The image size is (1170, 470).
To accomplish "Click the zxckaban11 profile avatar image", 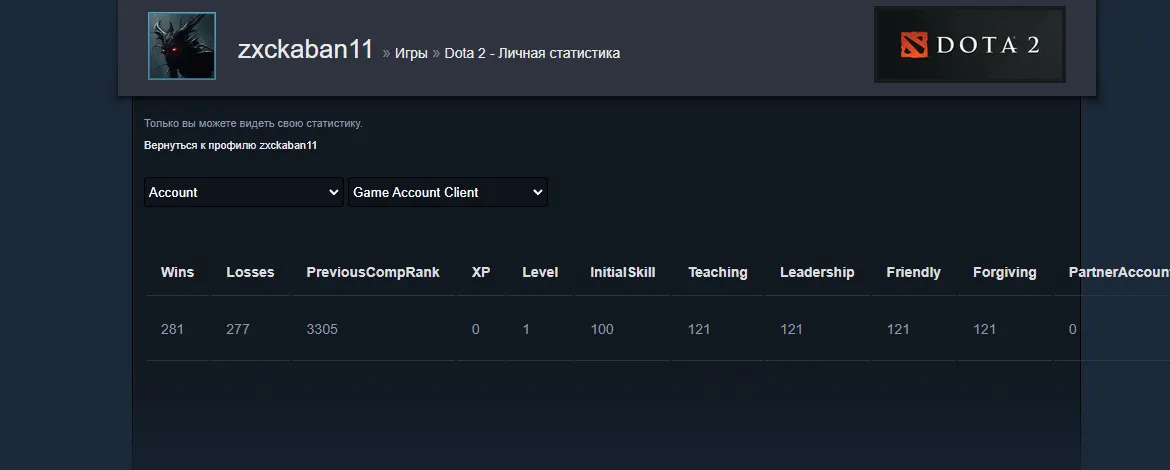I will pos(182,46).
